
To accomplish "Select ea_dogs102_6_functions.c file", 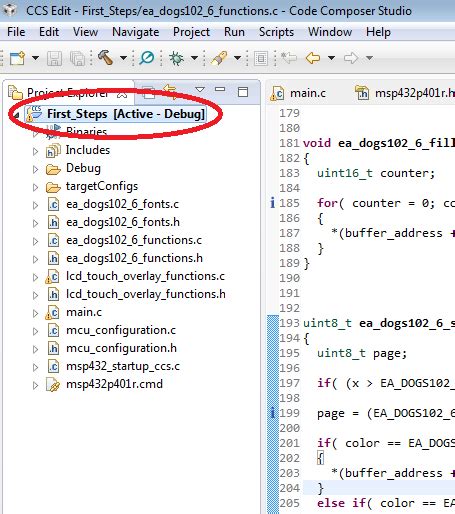I will point(134,240).
